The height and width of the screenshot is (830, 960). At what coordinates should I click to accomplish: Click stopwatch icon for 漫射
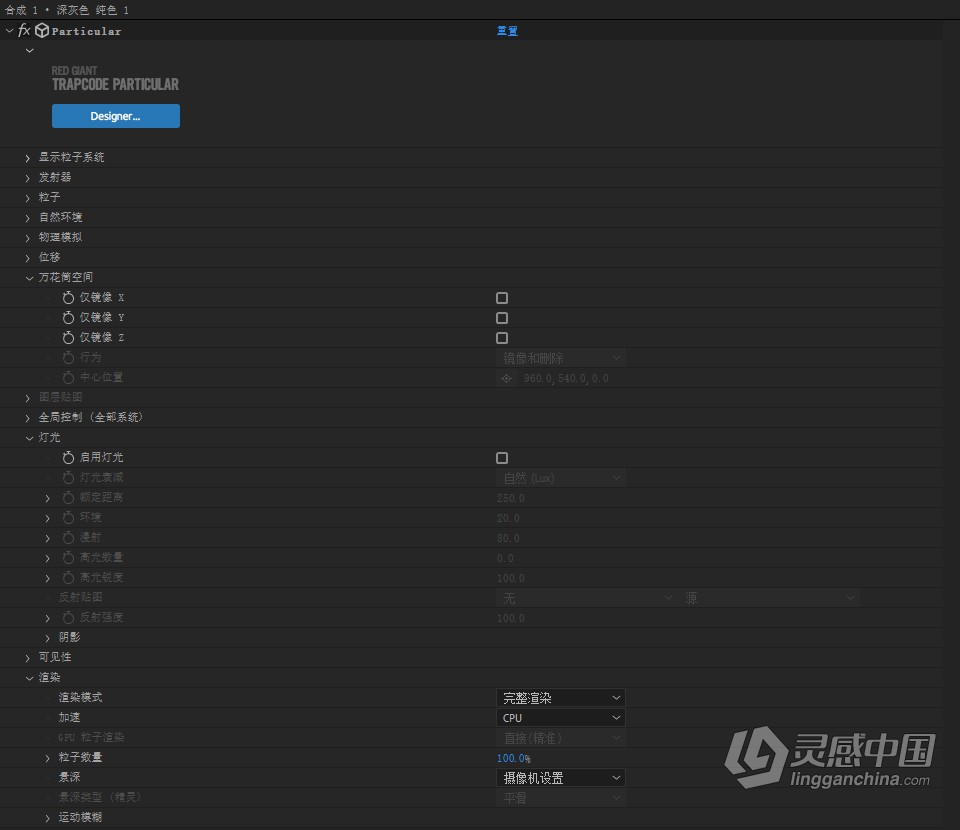tap(68, 537)
